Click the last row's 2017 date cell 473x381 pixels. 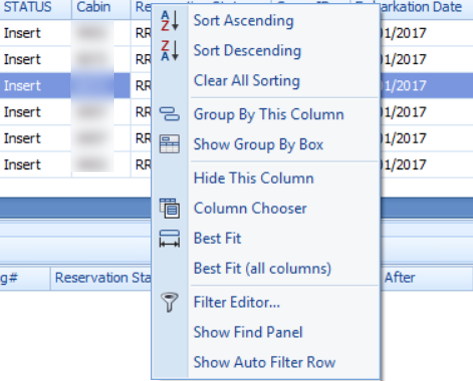[426, 165]
